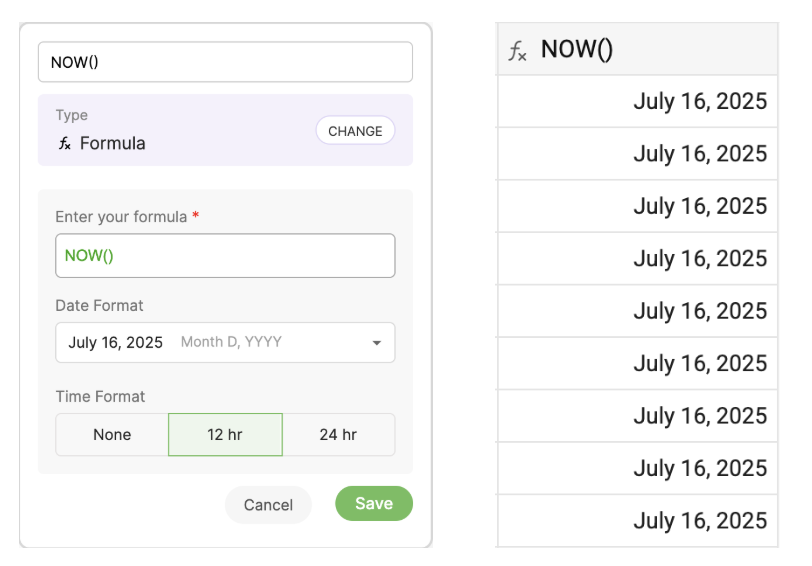Focus the field name input at top

225,62
